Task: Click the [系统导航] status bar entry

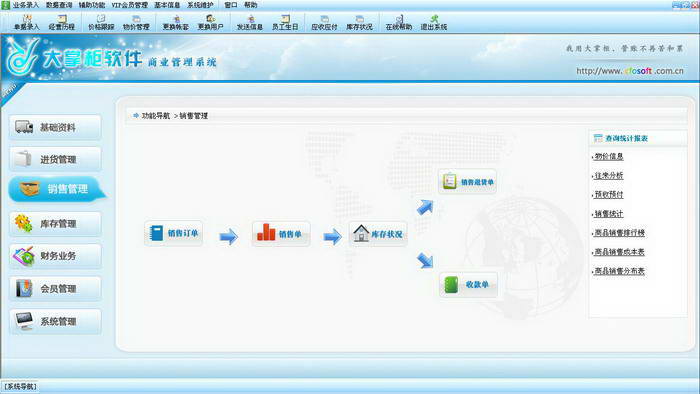Action: [x=21, y=386]
